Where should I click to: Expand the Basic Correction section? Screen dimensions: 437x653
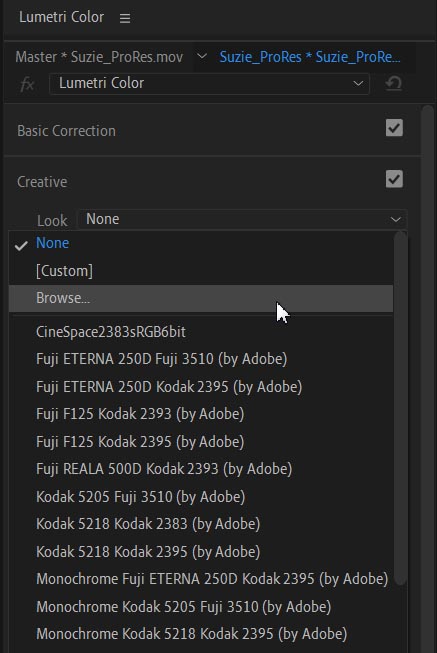(x=66, y=131)
